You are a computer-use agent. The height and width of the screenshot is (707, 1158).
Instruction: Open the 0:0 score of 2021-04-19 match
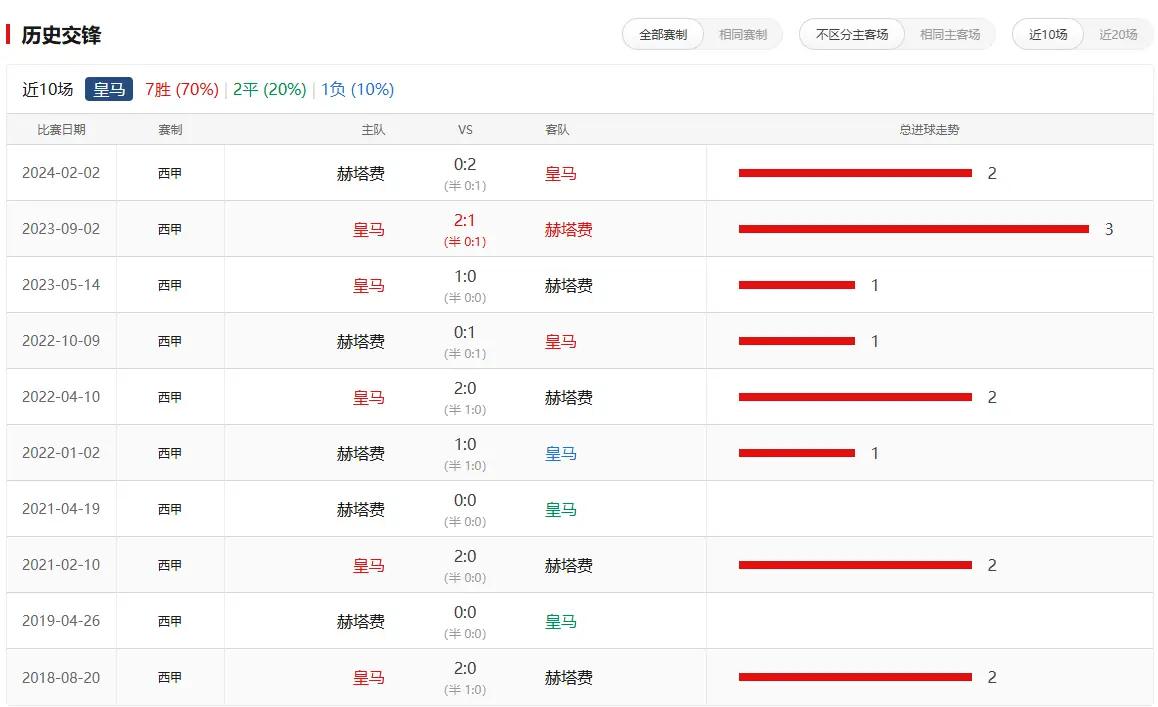coord(465,500)
